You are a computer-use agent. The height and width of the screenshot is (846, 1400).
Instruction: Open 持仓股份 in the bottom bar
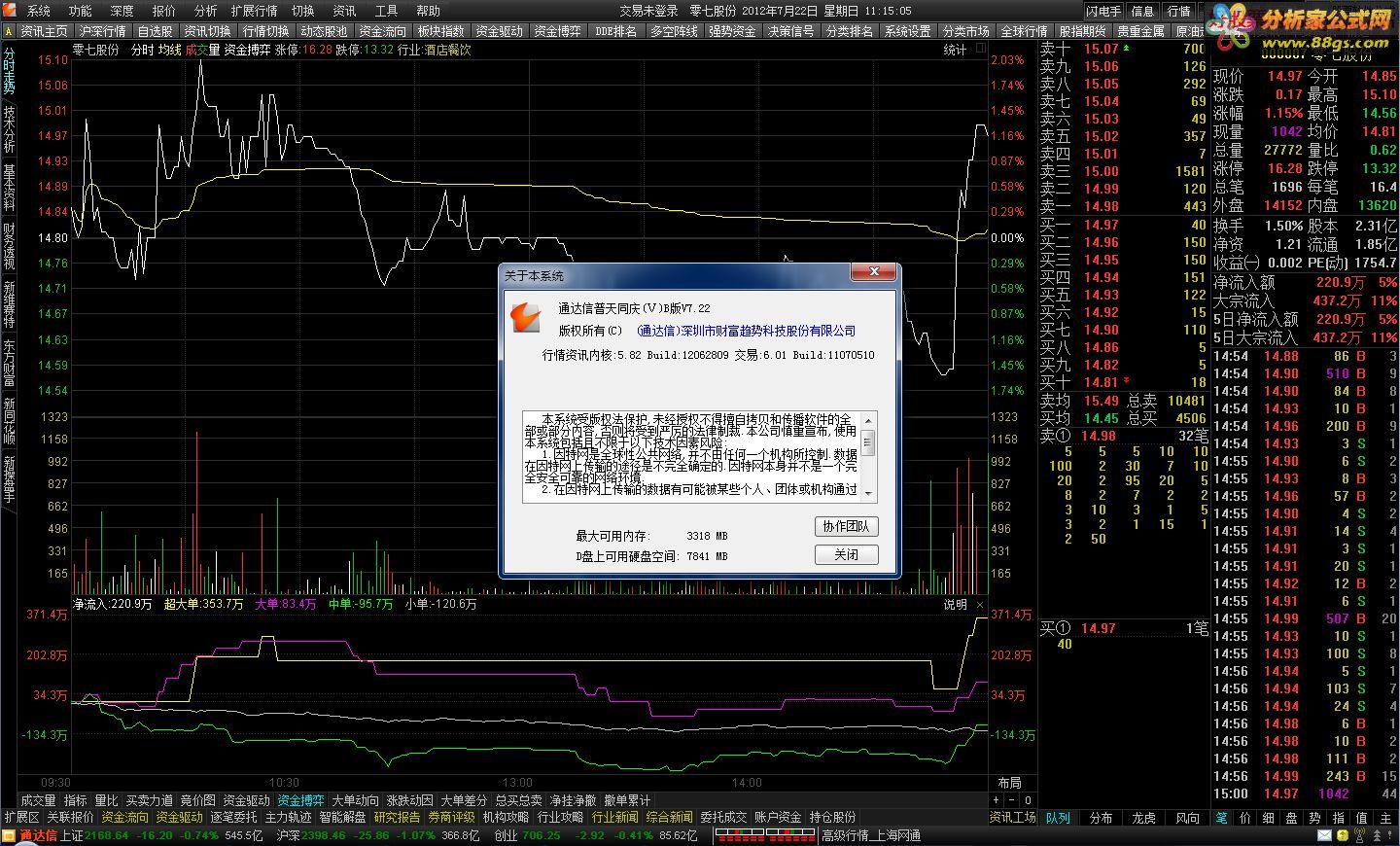[x=833, y=818]
